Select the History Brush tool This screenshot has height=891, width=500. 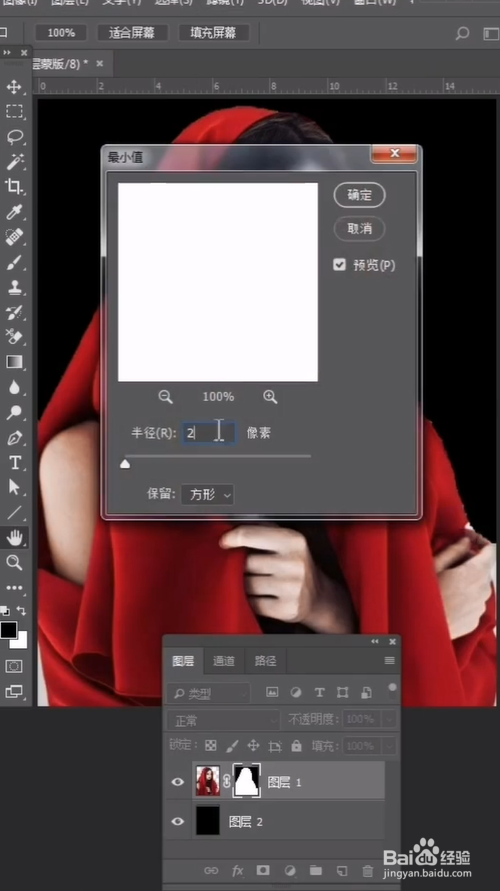click(14, 312)
